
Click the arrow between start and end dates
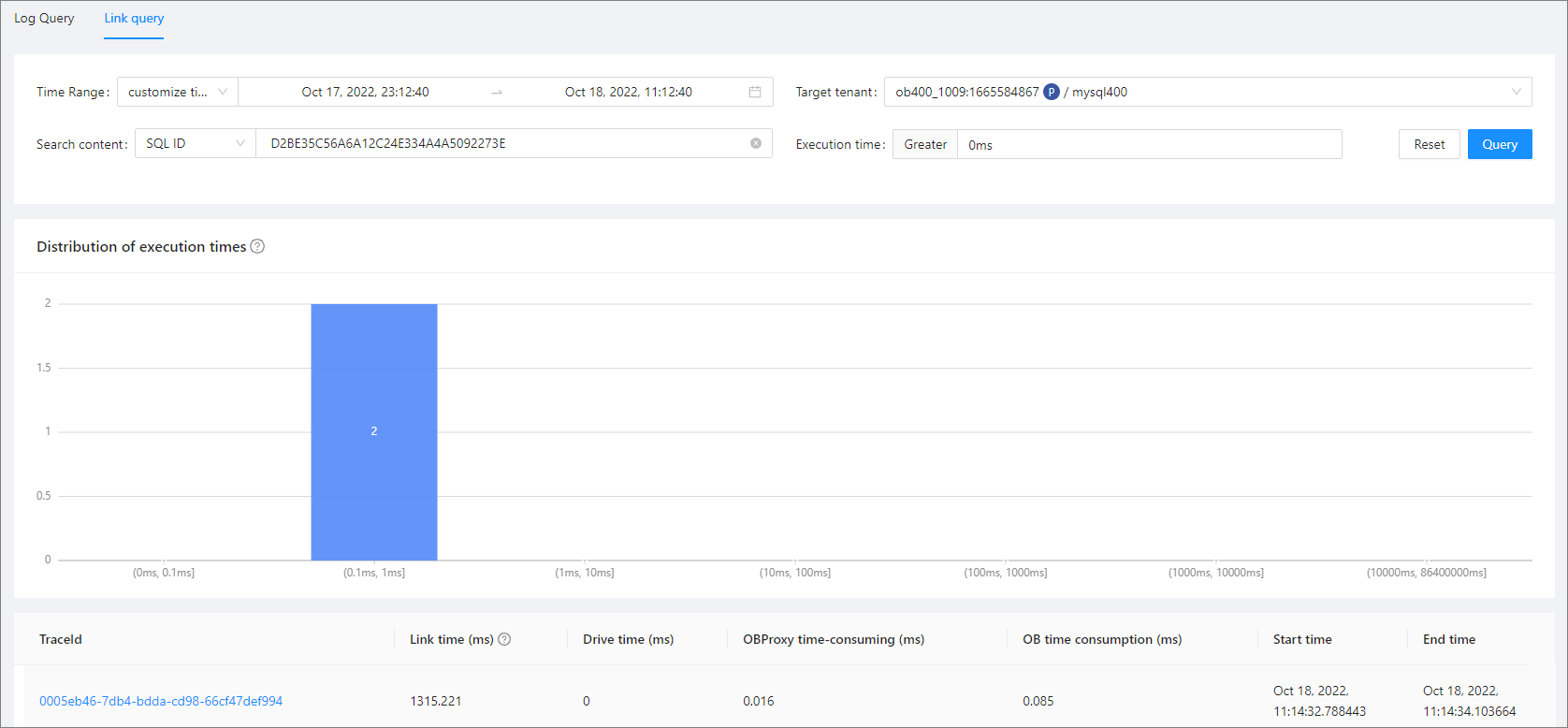[497, 92]
